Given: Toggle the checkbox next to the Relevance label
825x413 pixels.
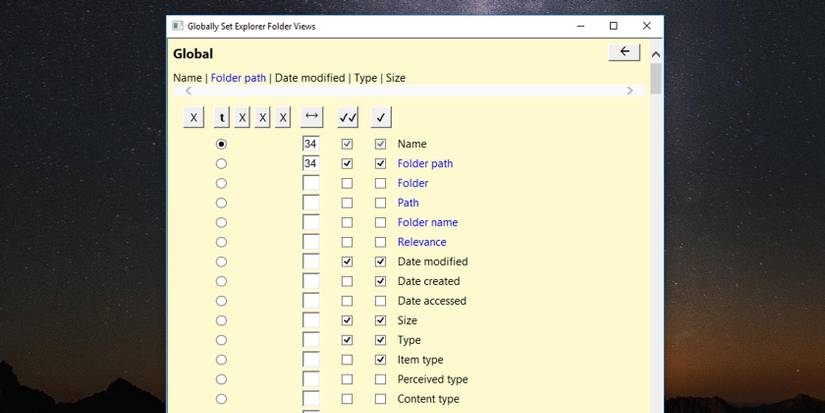Looking at the screenshot, I should (380, 242).
